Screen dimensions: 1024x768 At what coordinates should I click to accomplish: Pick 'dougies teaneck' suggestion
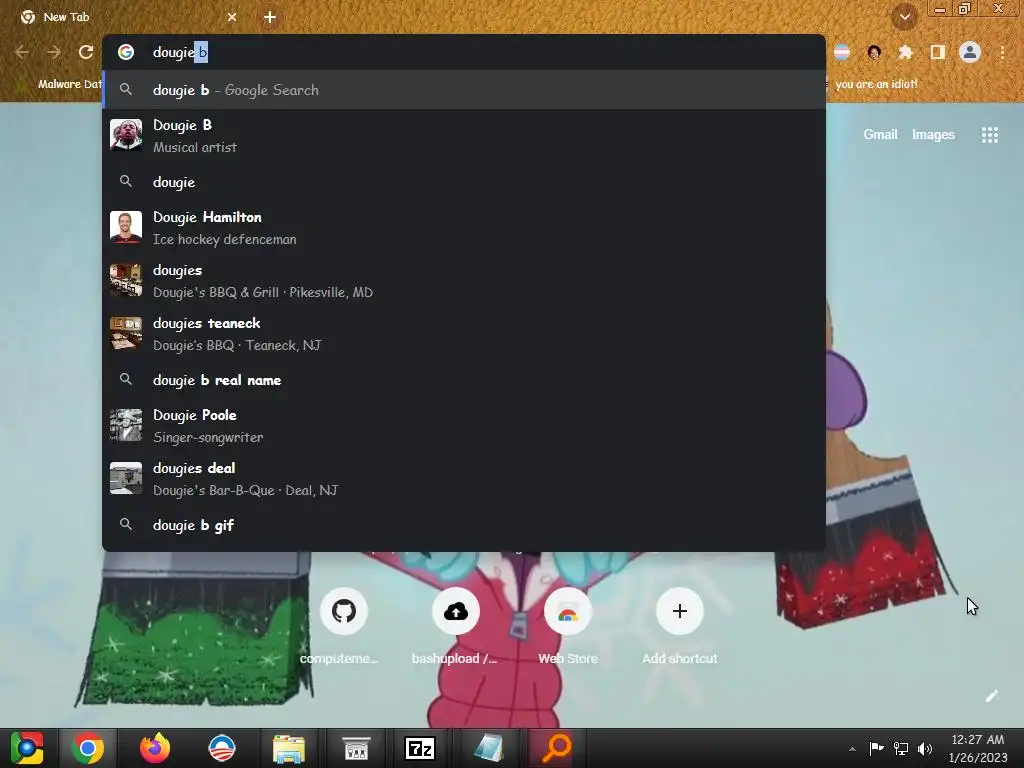point(464,334)
